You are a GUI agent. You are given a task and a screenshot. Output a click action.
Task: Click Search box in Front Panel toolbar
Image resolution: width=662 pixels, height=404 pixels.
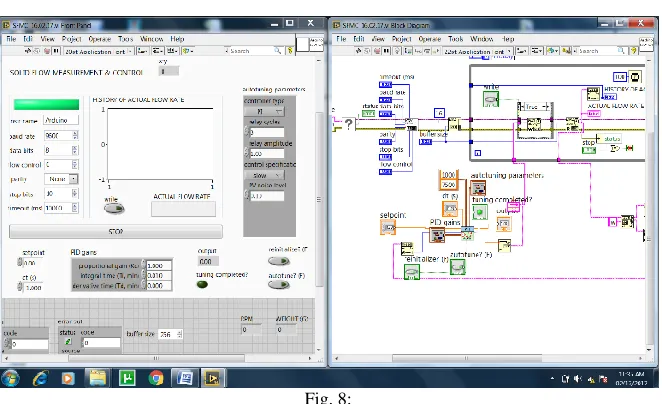coord(255,51)
